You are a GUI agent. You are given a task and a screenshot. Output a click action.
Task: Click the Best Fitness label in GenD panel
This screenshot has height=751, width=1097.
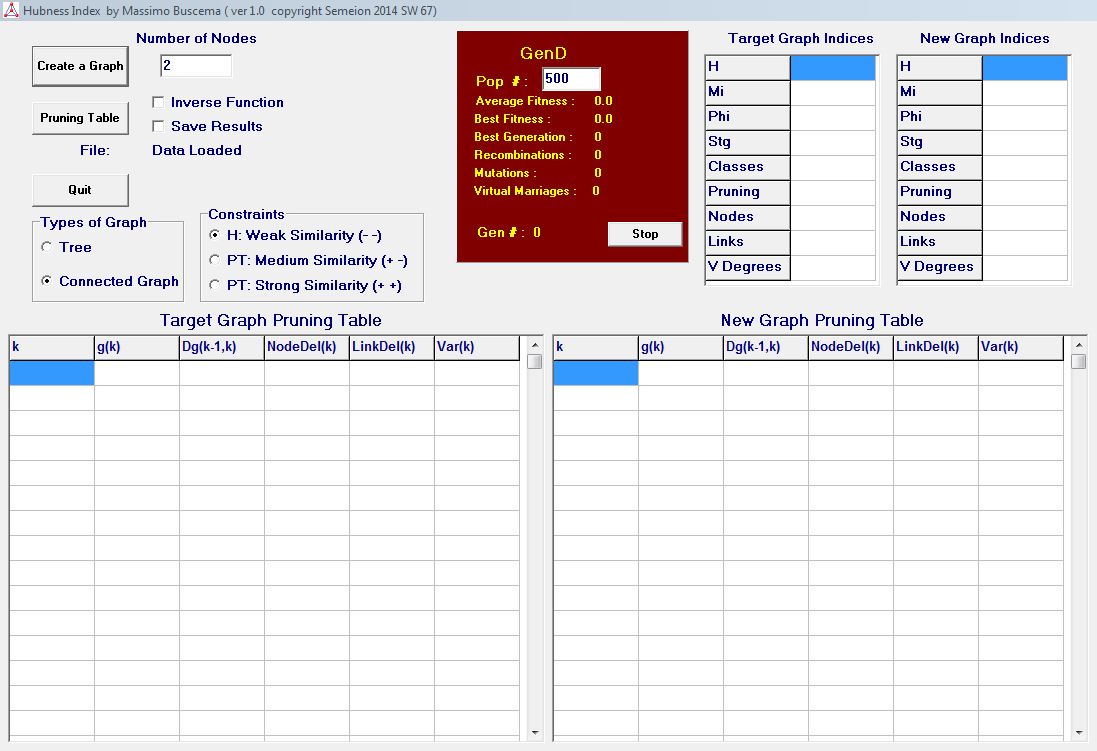pos(512,119)
